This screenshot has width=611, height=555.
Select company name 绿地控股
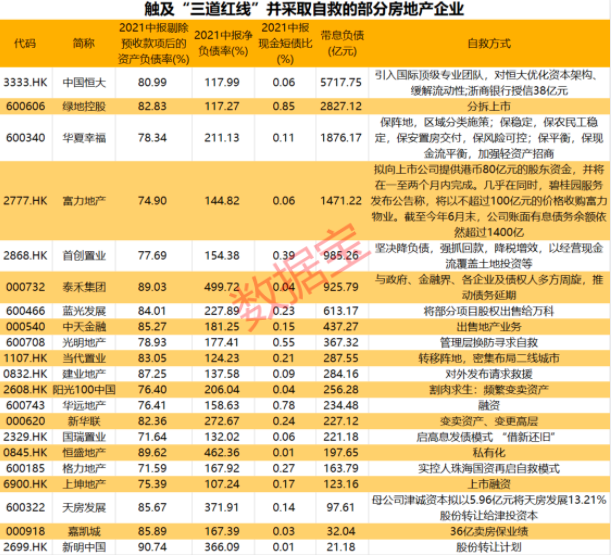tap(84, 106)
